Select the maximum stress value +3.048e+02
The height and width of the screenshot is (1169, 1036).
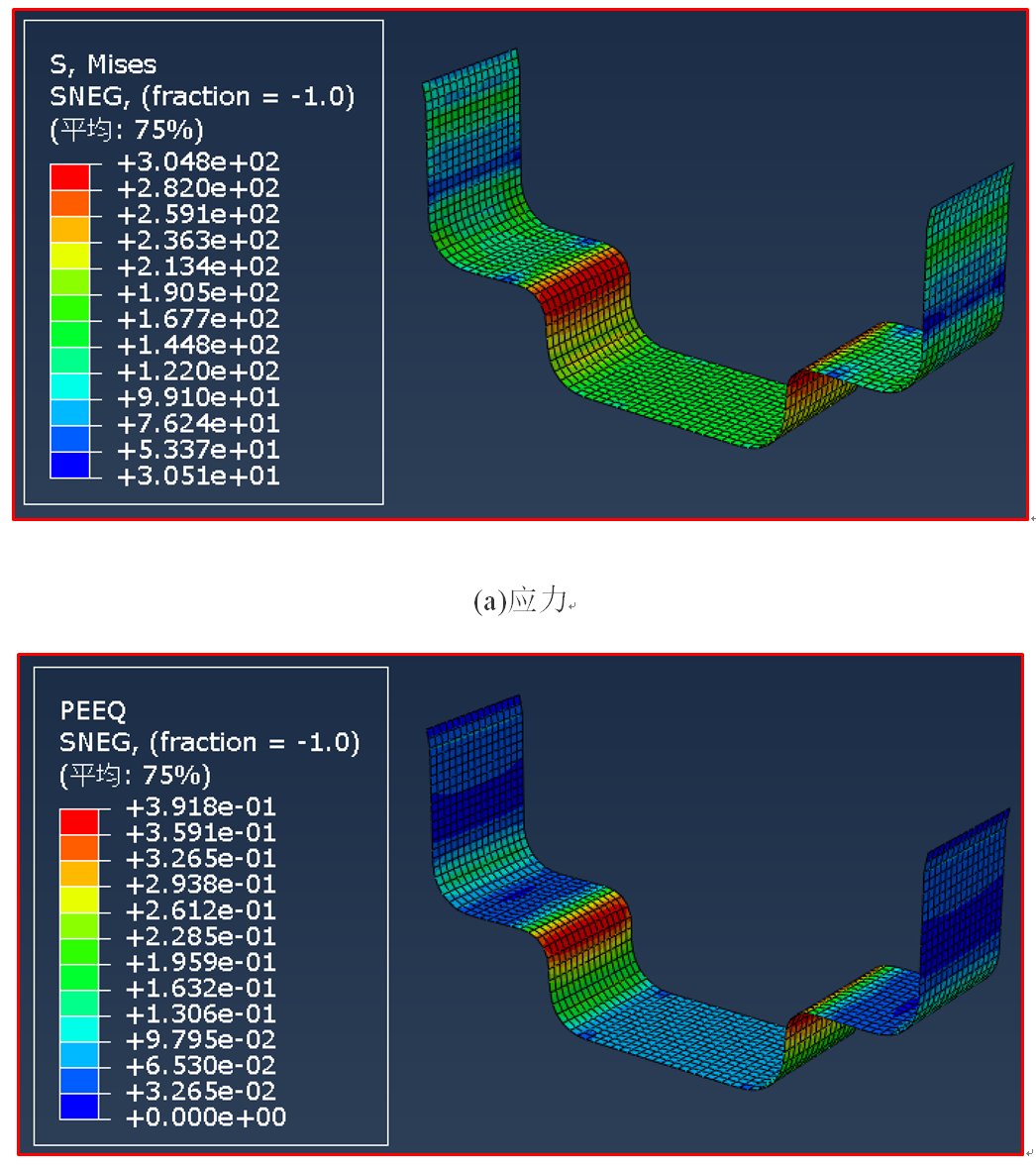click(198, 161)
